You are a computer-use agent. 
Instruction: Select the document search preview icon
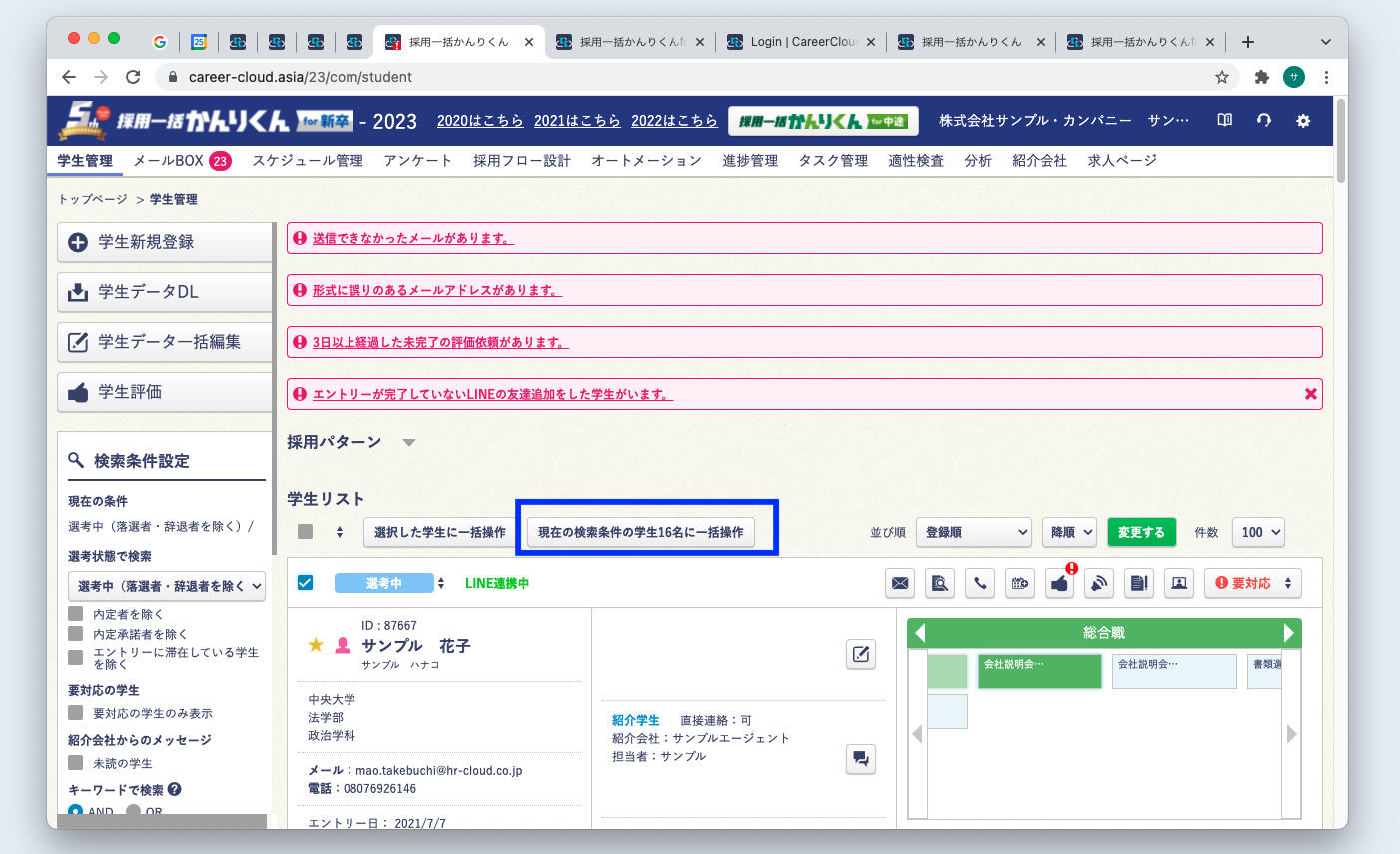click(939, 583)
